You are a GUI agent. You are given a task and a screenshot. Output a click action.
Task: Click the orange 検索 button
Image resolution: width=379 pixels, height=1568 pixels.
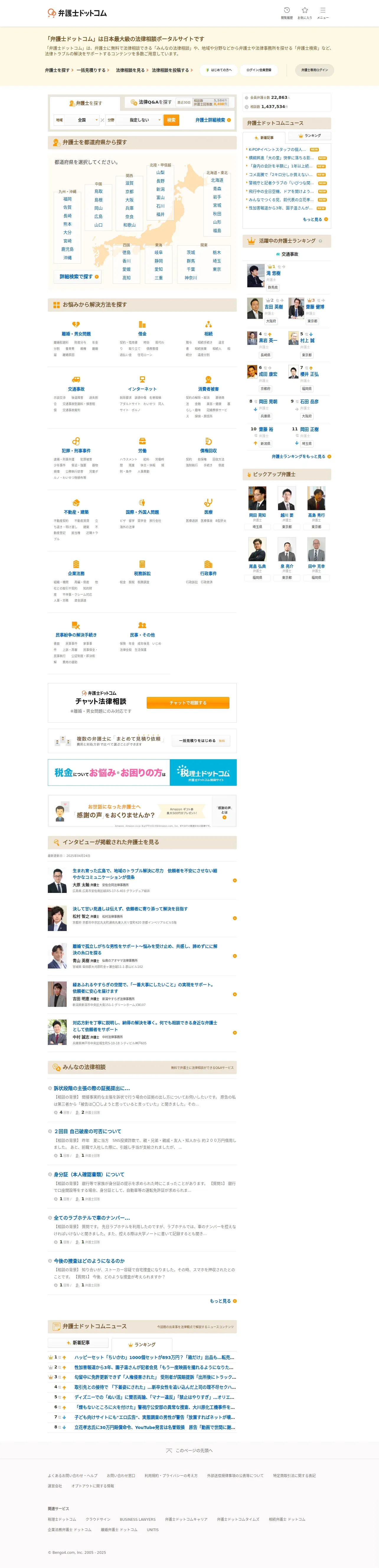click(171, 120)
